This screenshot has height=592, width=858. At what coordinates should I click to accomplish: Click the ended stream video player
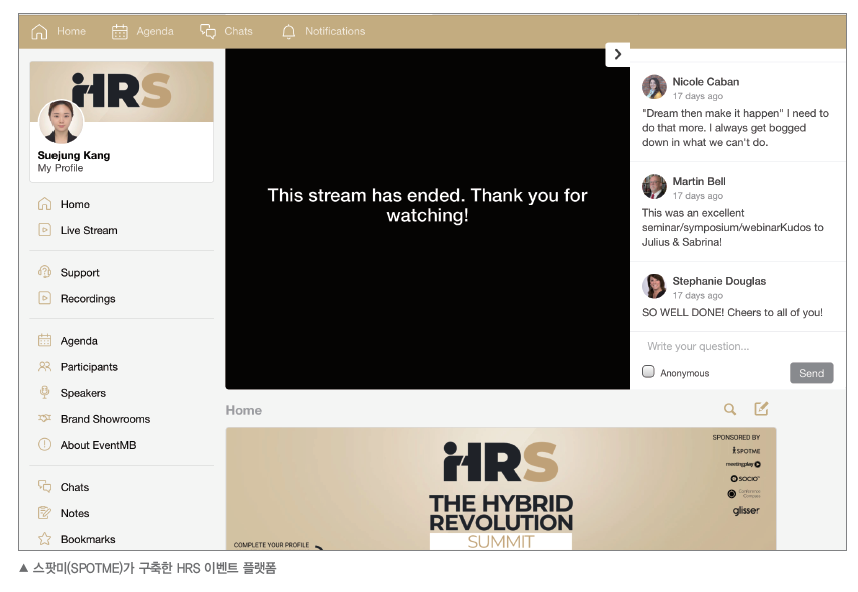point(427,219)
